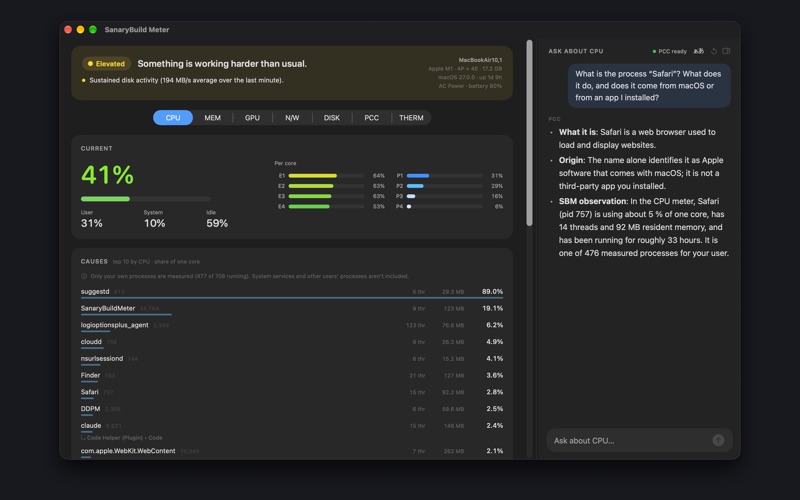Click the System 10% value
The height and width of the screenshot is (500, 800).
point(154,223)
